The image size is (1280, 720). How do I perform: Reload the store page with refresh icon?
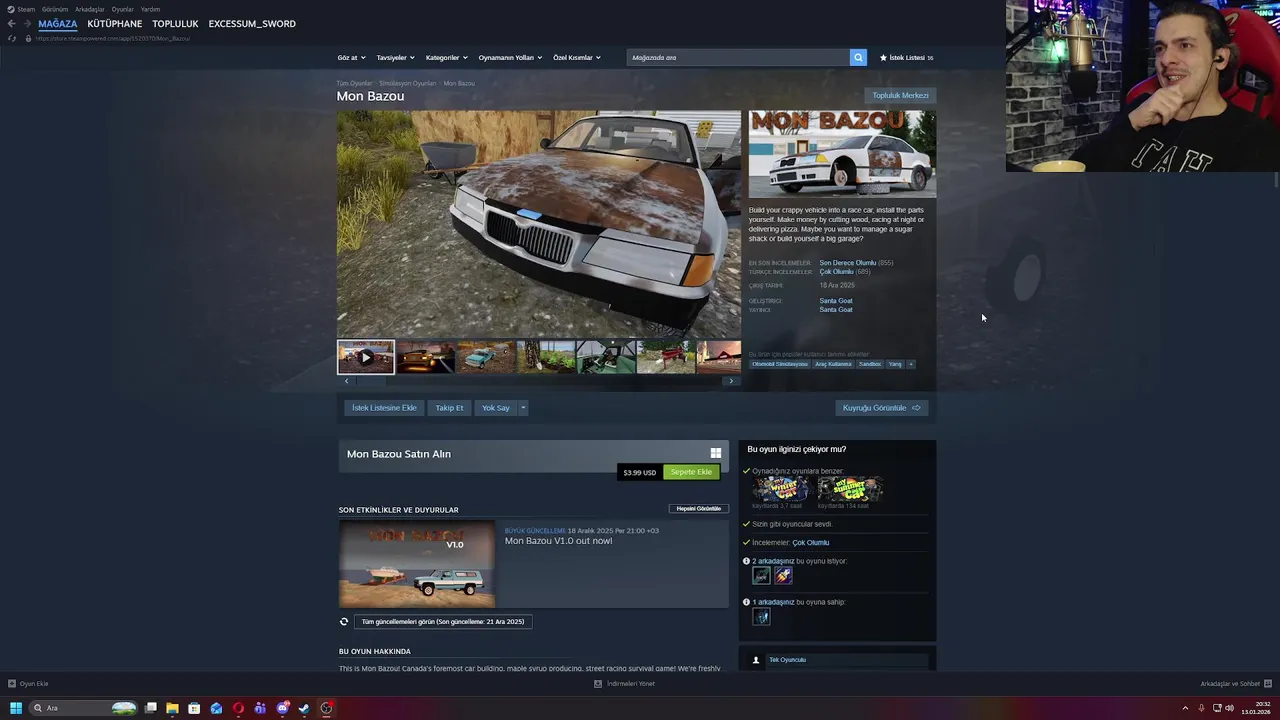12,38
